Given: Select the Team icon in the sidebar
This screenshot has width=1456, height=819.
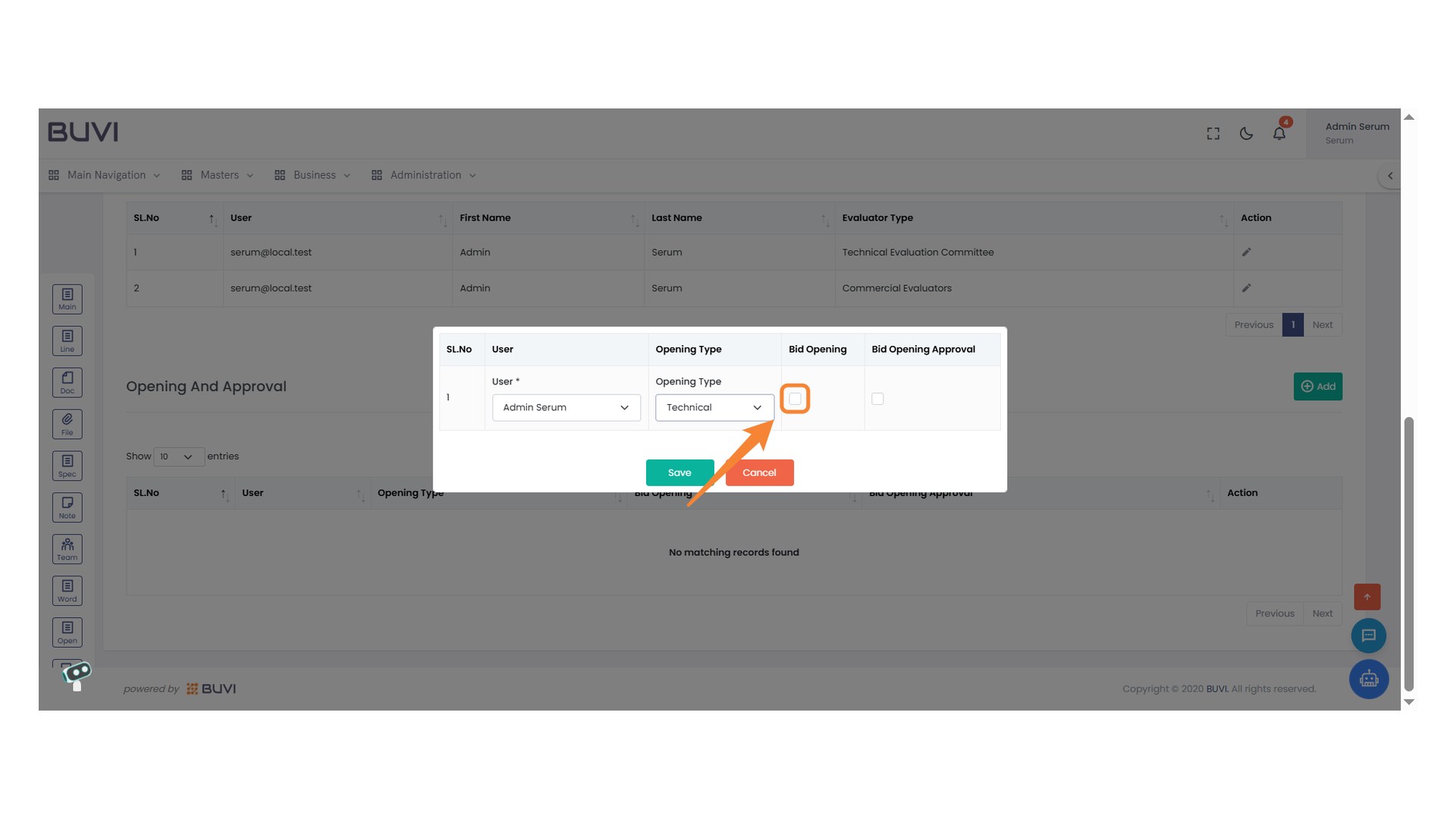Looking at the screenshot, I should (x=67, y=548).
